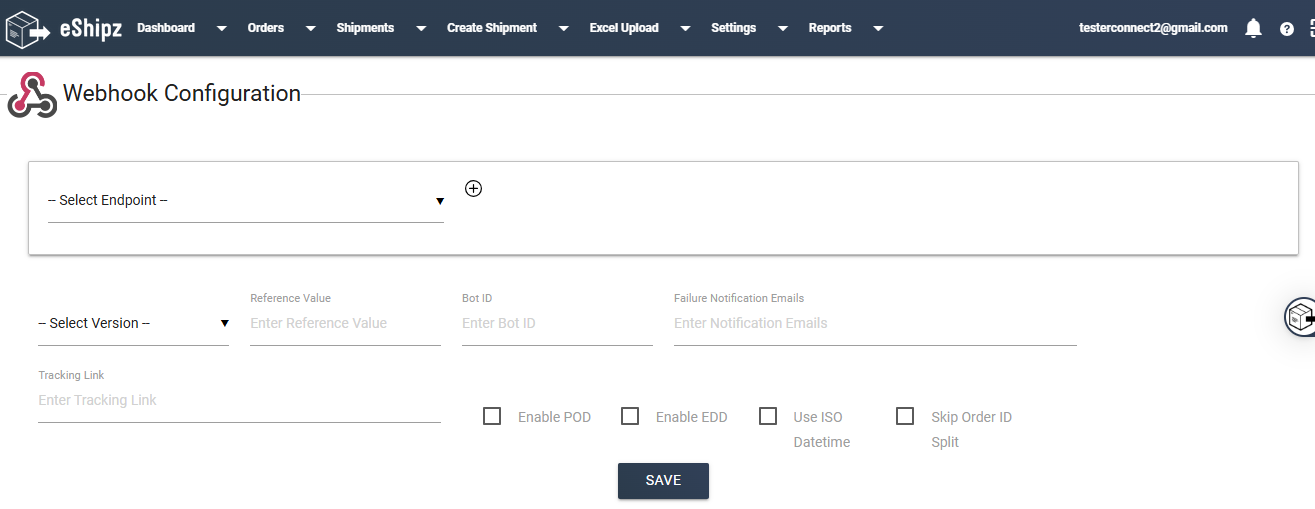This screenshot has width=1315, height=509.
Task: Enable the EDD checkbox
Action: [x=630, y=416]
